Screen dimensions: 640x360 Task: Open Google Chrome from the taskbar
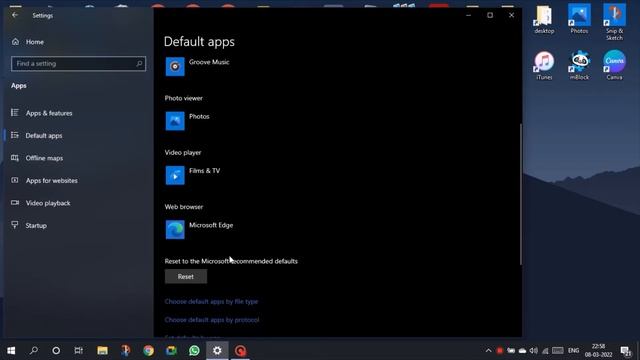(x=149, y=351)
